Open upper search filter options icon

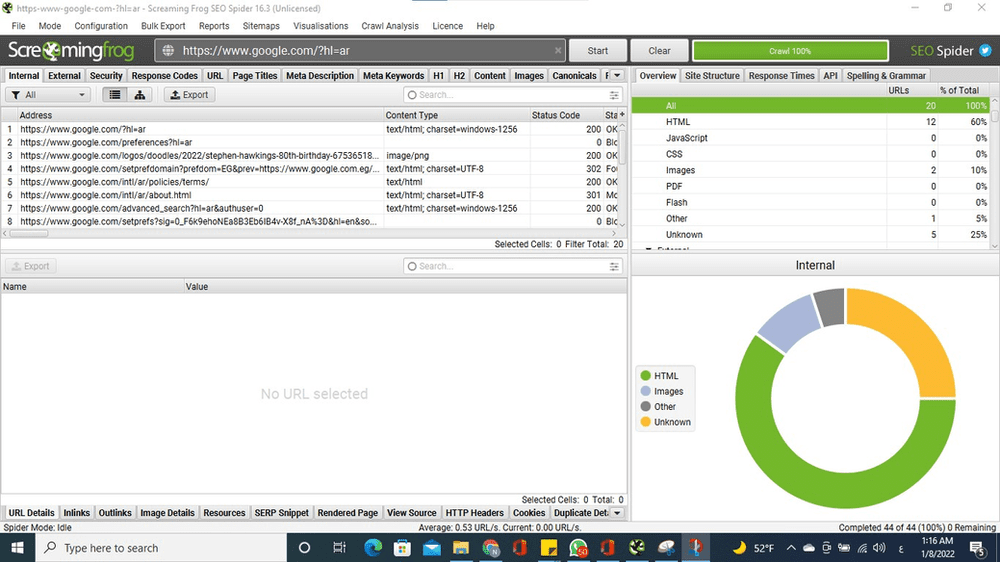coord(614,95)
